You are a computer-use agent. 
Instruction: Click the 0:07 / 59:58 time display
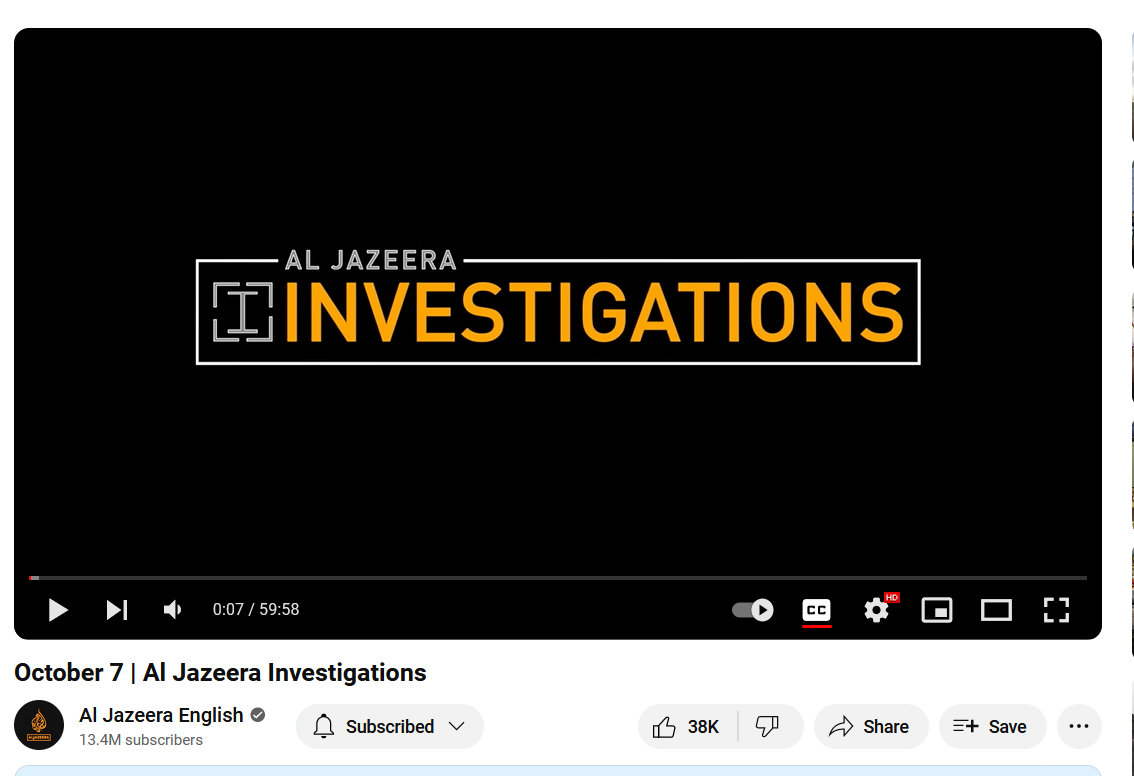pyautogui.click(x=256, y=610)
